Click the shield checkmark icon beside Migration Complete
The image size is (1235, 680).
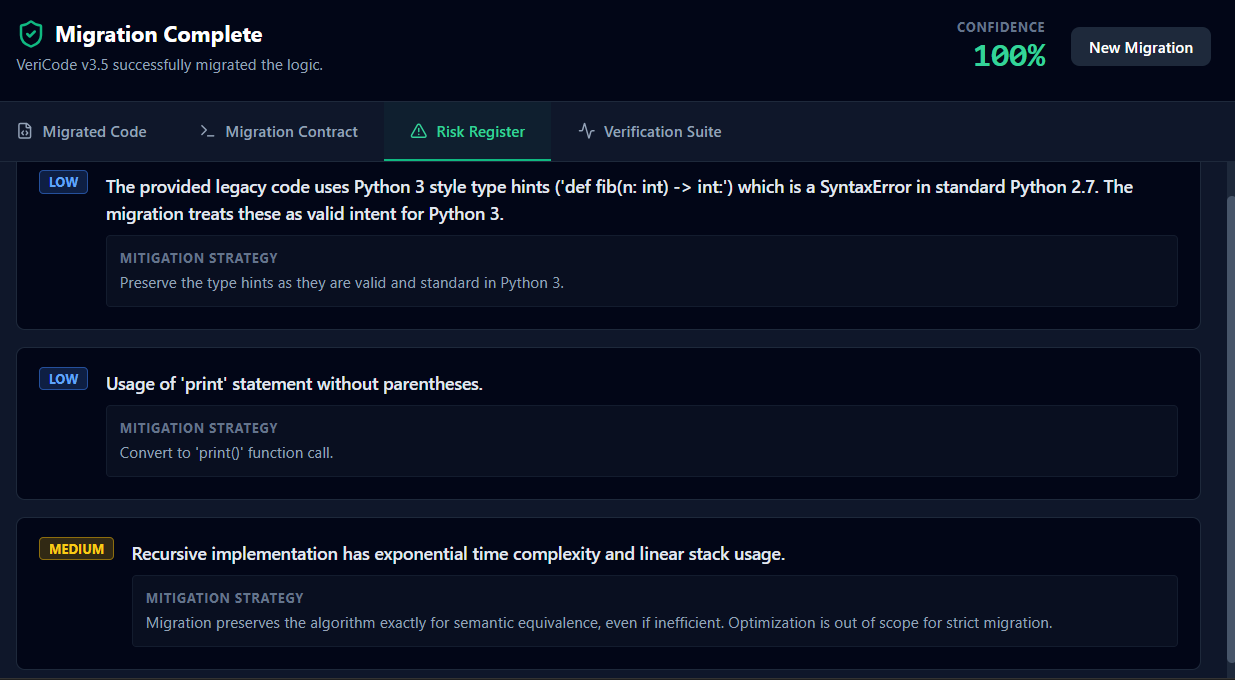31,34
